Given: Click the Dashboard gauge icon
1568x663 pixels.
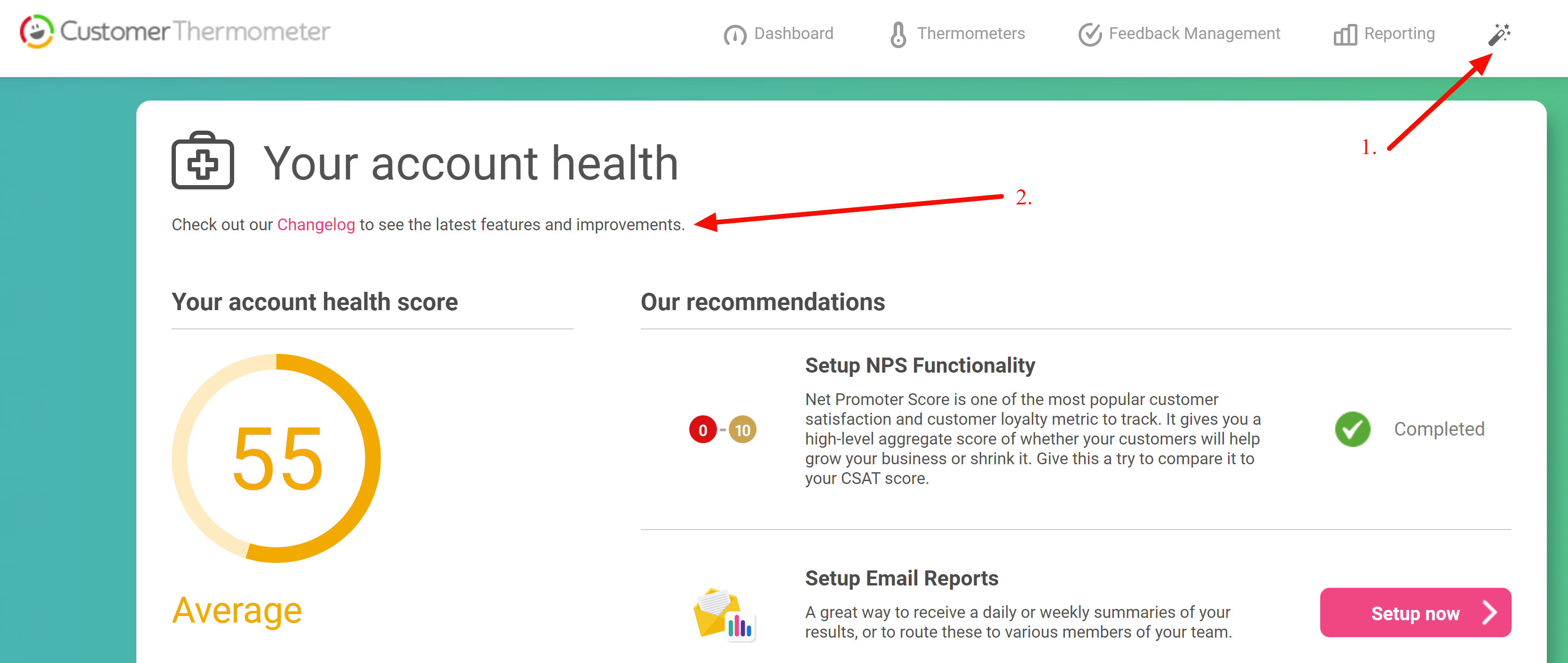Looking at the screenshot, I should [x=735, y=35].
